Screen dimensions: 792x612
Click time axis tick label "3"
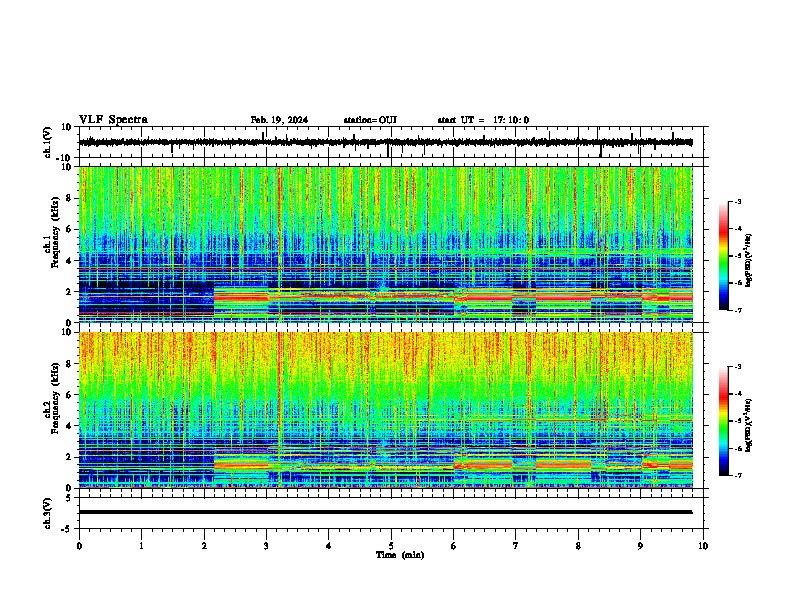point(266,546)
